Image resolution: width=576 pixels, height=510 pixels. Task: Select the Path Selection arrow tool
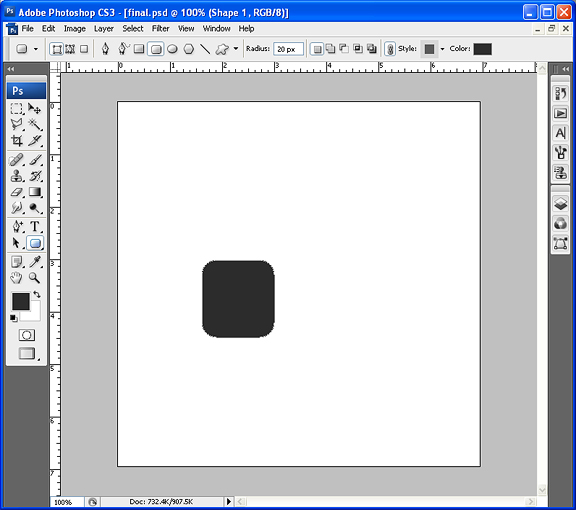[17, 243]
